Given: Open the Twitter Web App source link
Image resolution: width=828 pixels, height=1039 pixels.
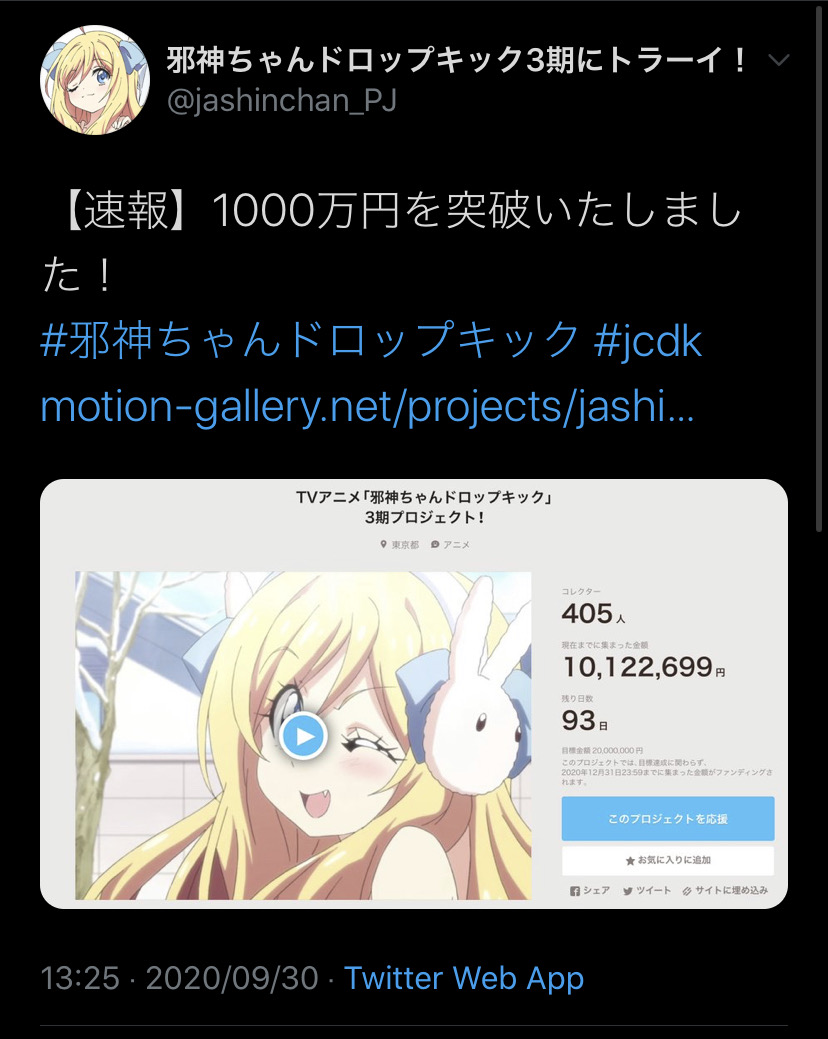Looking at the screenshot, I should pos(464,978).
